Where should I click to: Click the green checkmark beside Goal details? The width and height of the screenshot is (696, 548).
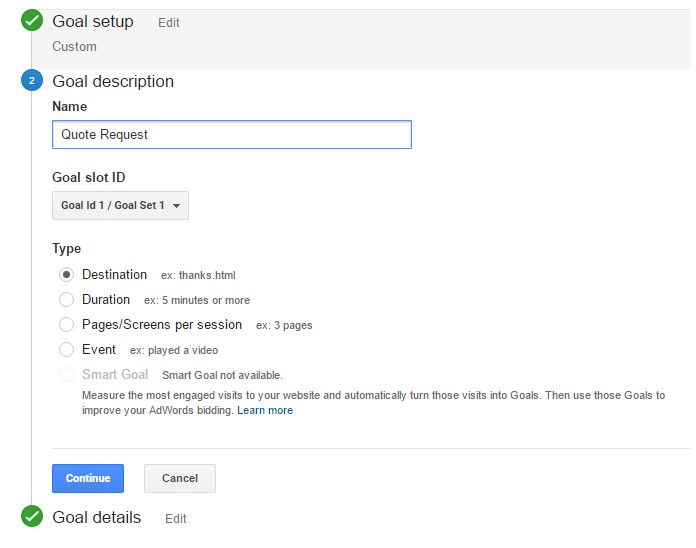click(32, 516)
